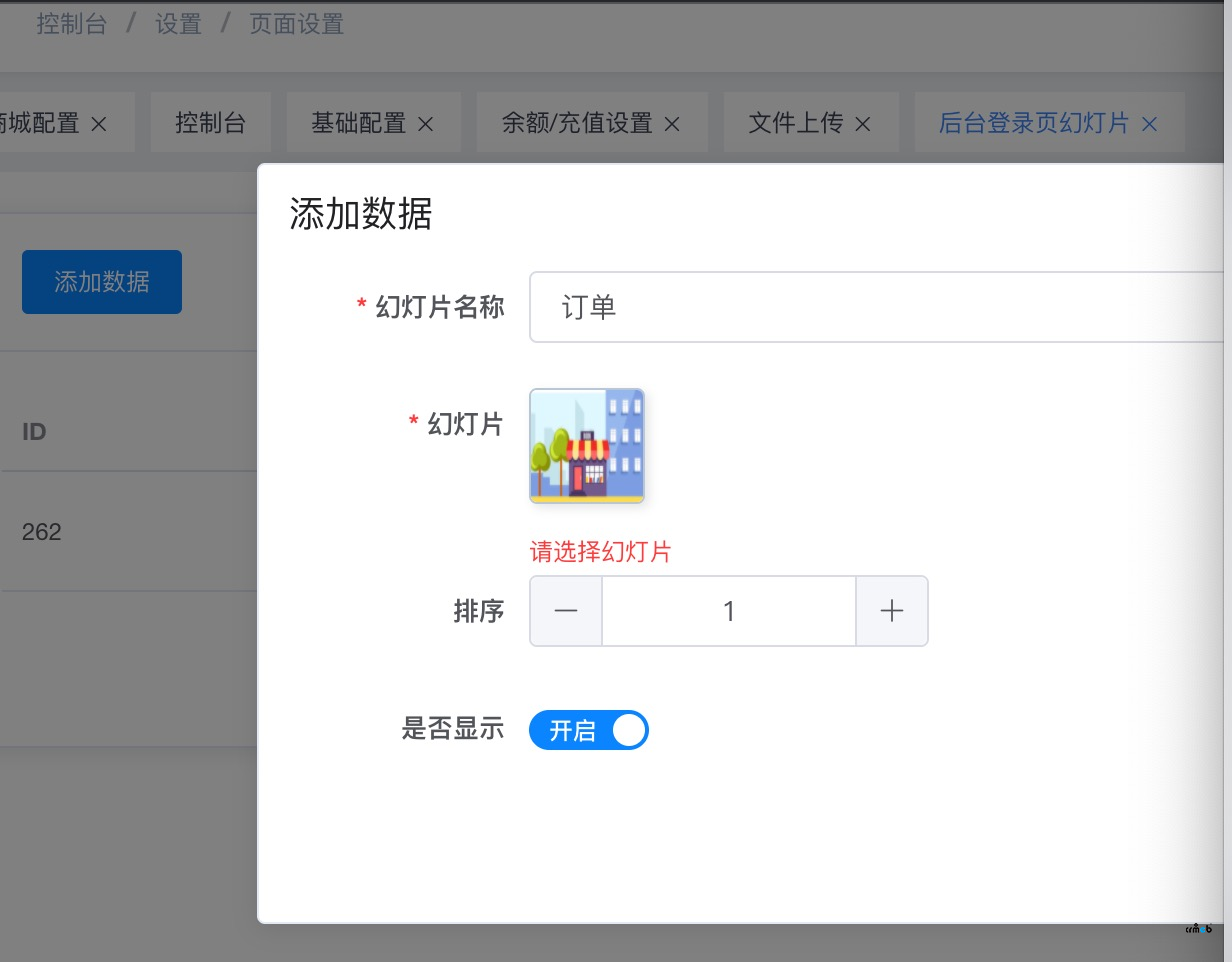Close the 文件上传 tab
Image resolution: width=1232 pixels, height=962 pixels.
pyautogui.click(x=863, y=124)
